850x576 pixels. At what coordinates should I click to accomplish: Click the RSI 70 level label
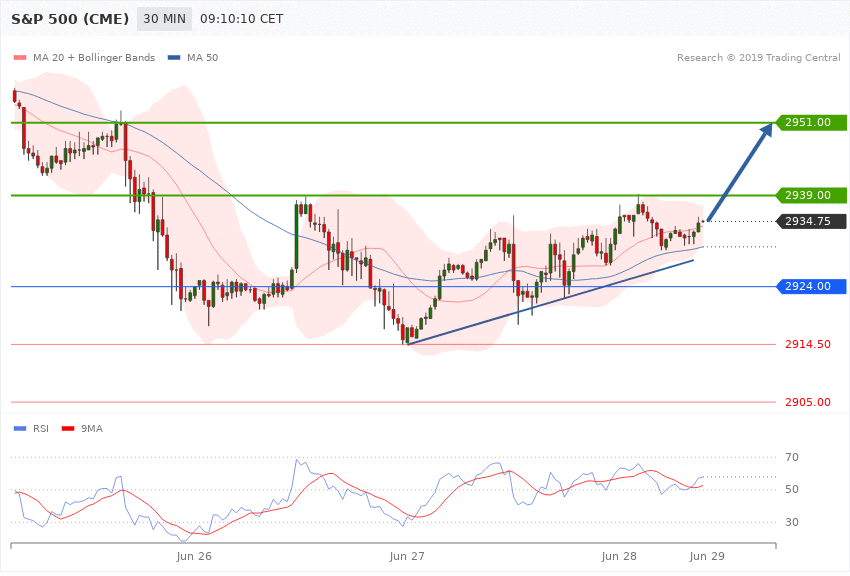pyautogui.click(x=792, y=457)
